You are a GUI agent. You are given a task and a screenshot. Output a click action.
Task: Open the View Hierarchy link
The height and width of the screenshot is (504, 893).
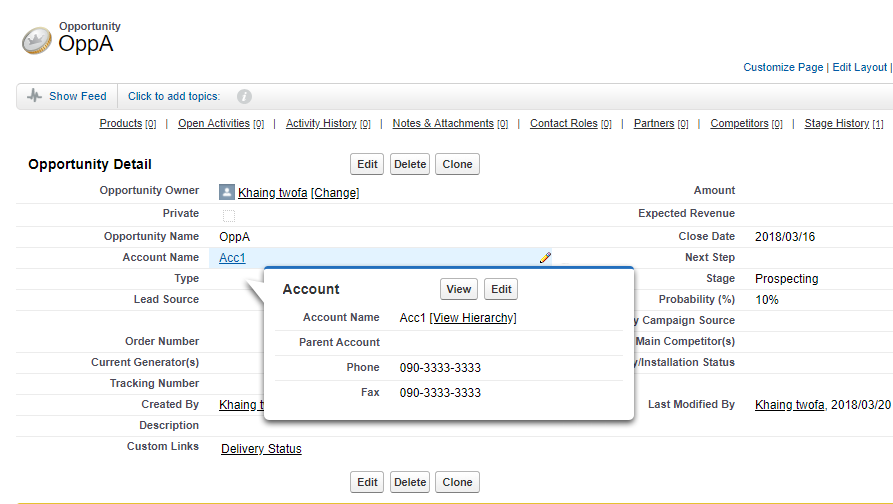(473, 318)
